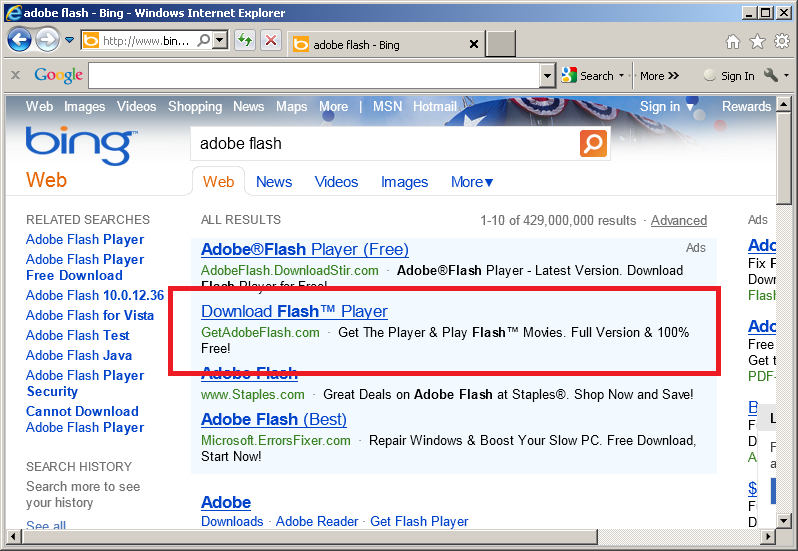Go back with the browser back arrow
Viewport: 798px width, 551px height.
[x=19, y=40]
